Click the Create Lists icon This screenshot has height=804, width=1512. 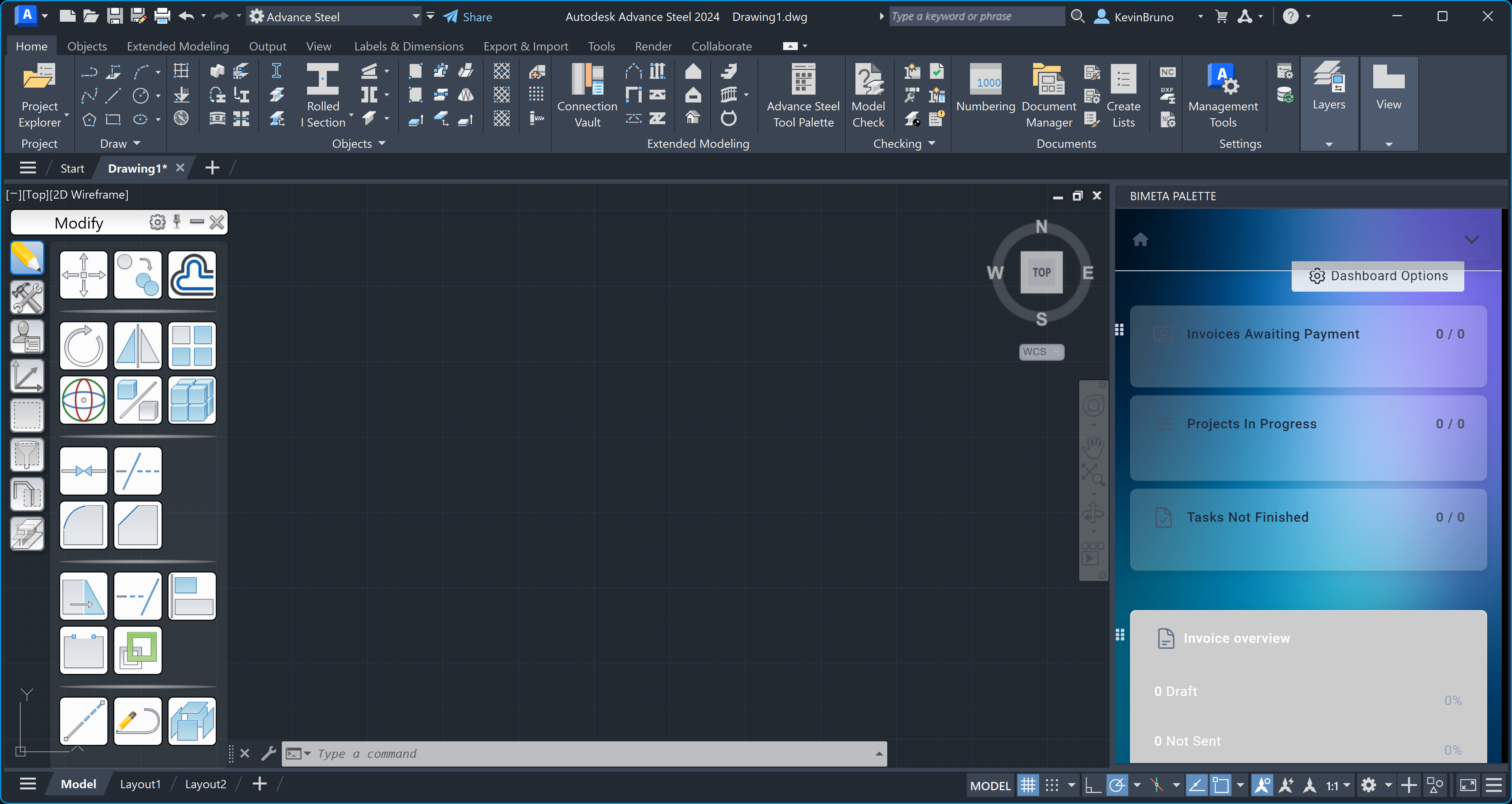click(1123, 80)
